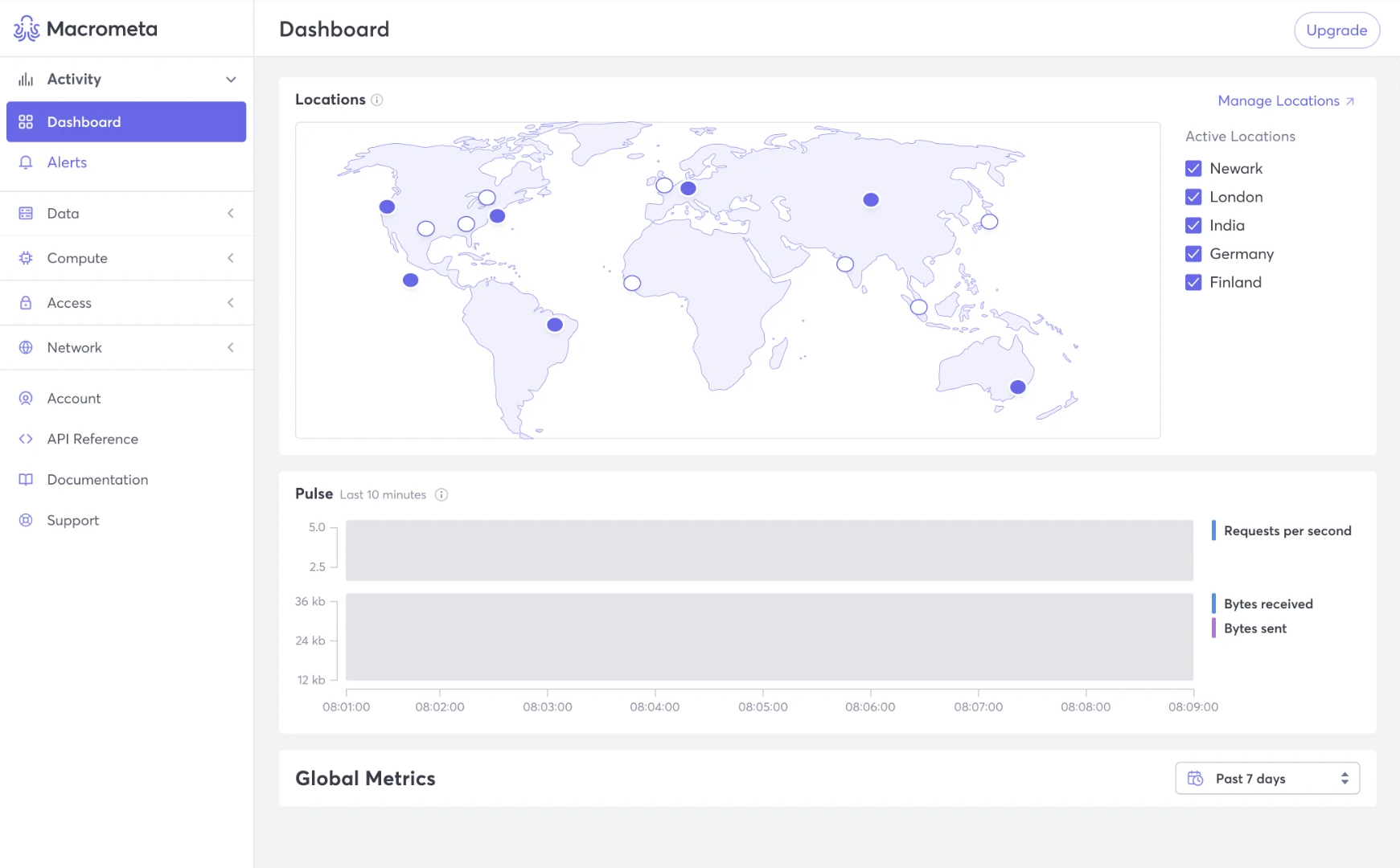Click the info icon next to Pulse
Viewport: 1400px width, 868px height.
pyautogui.click(x=441, y=495)
